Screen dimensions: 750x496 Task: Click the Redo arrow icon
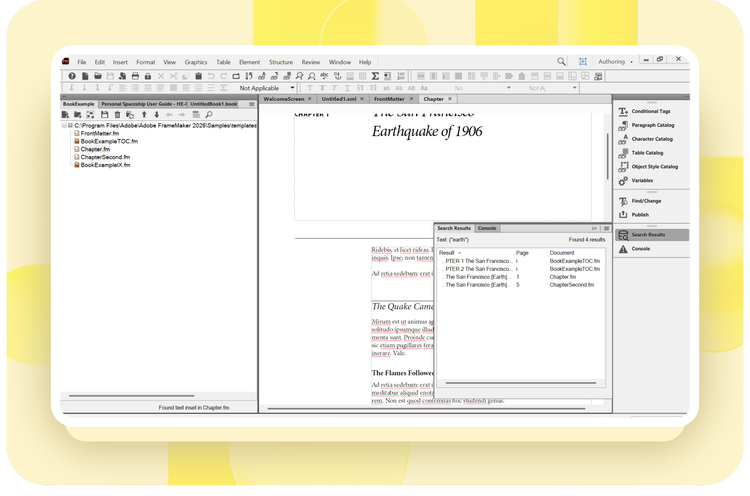(223, 76)
